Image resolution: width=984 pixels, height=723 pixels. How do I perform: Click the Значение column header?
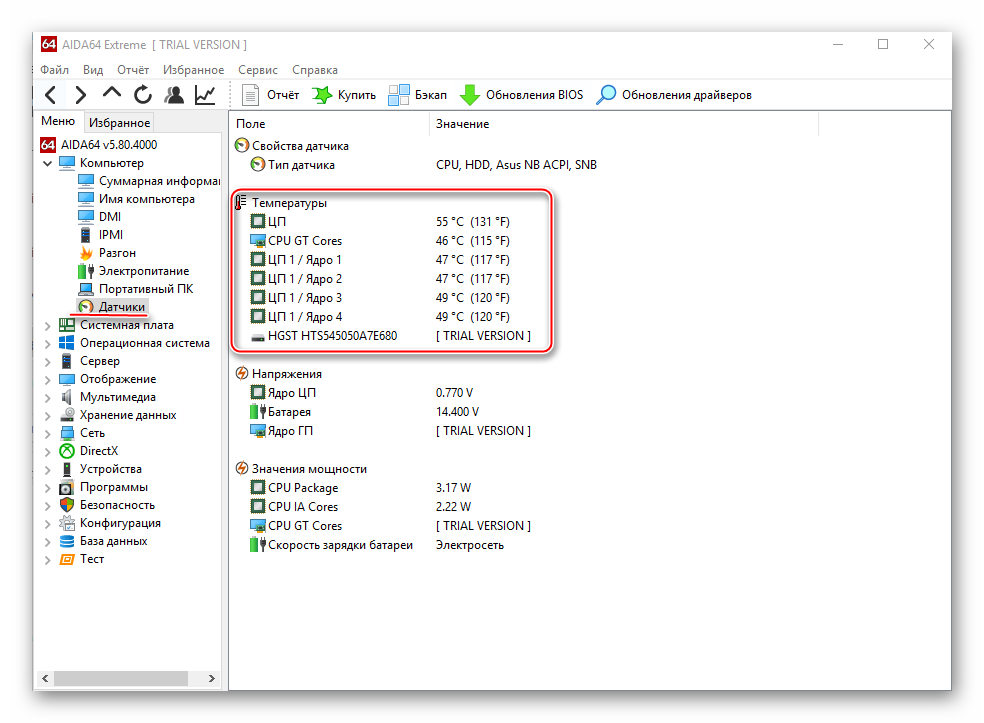(x=462, y=124)
